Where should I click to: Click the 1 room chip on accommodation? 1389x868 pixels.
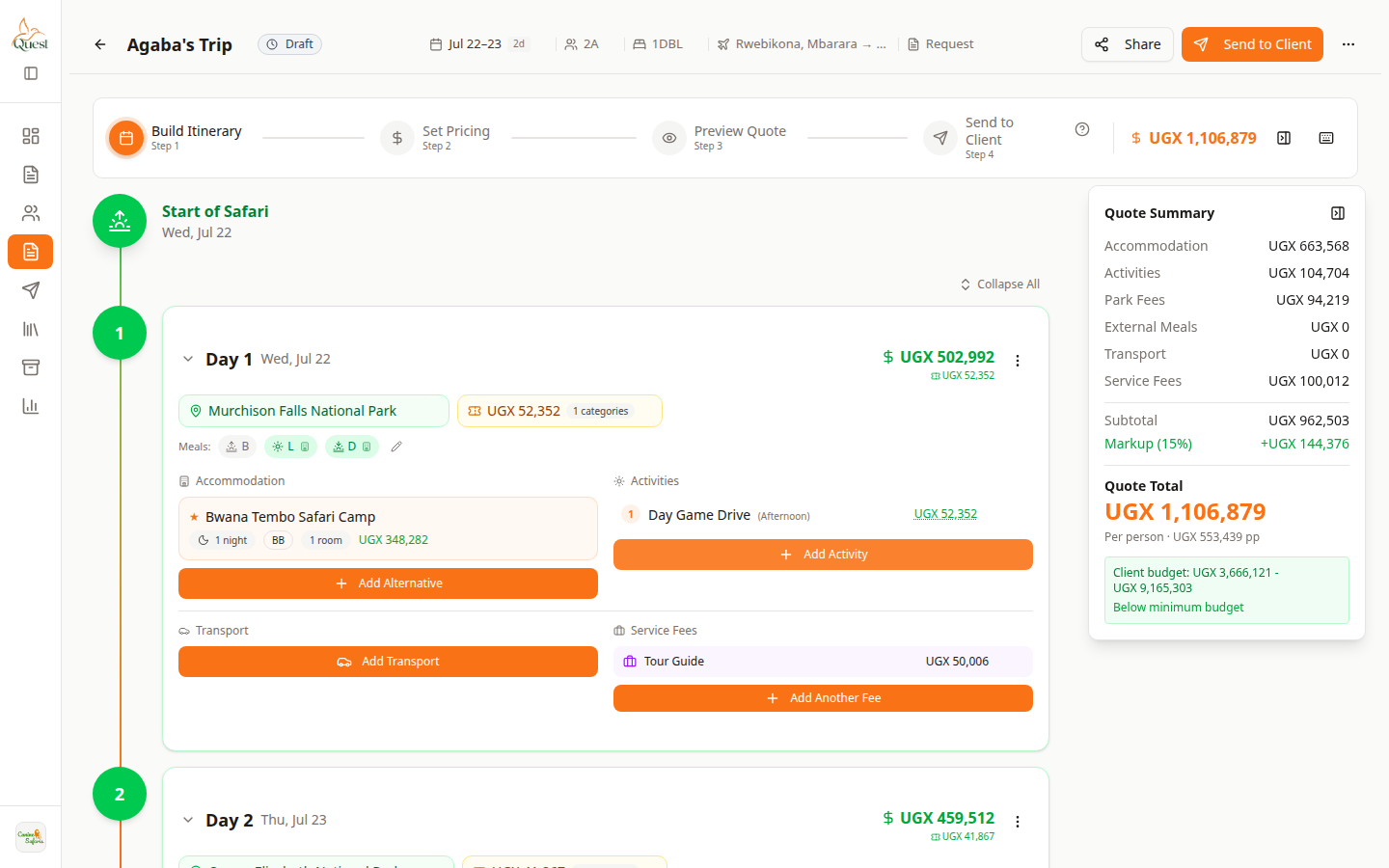326,540
